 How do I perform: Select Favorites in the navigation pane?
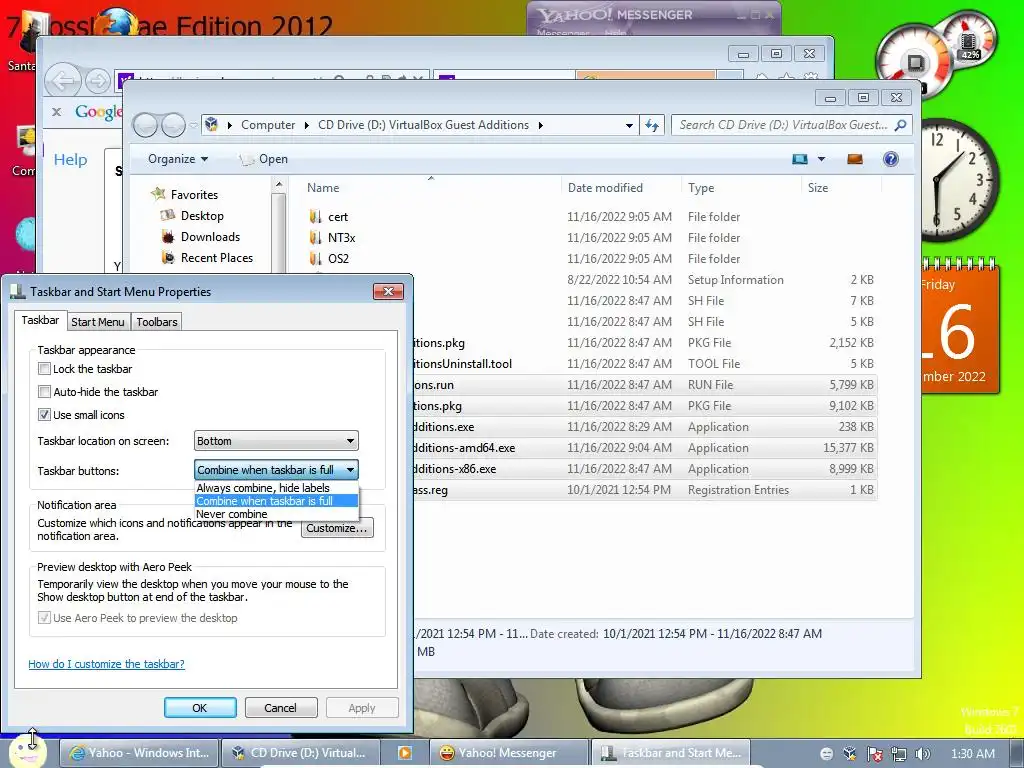coord(194,195)
